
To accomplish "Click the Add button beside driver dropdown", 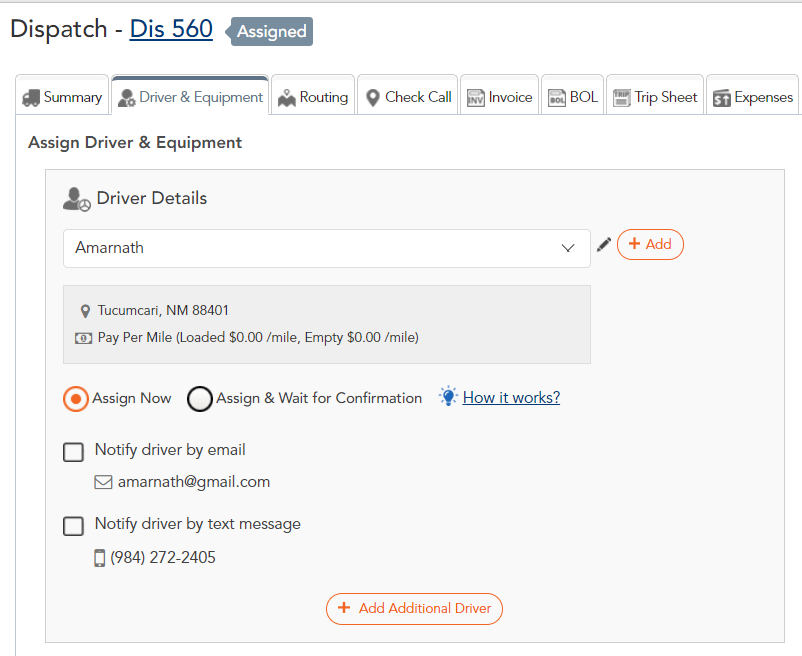I will click(x=650, y=244).
